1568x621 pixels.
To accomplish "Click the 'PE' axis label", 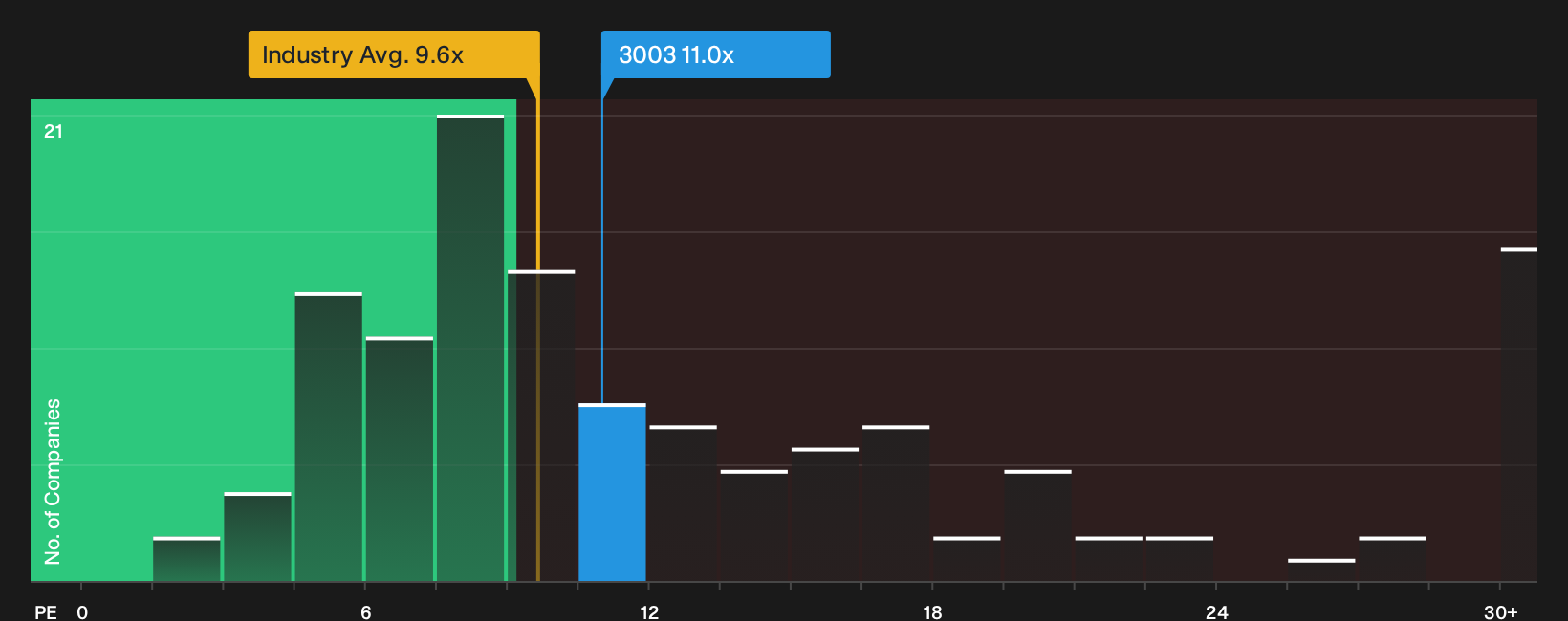I will click(x=46, y=612).
